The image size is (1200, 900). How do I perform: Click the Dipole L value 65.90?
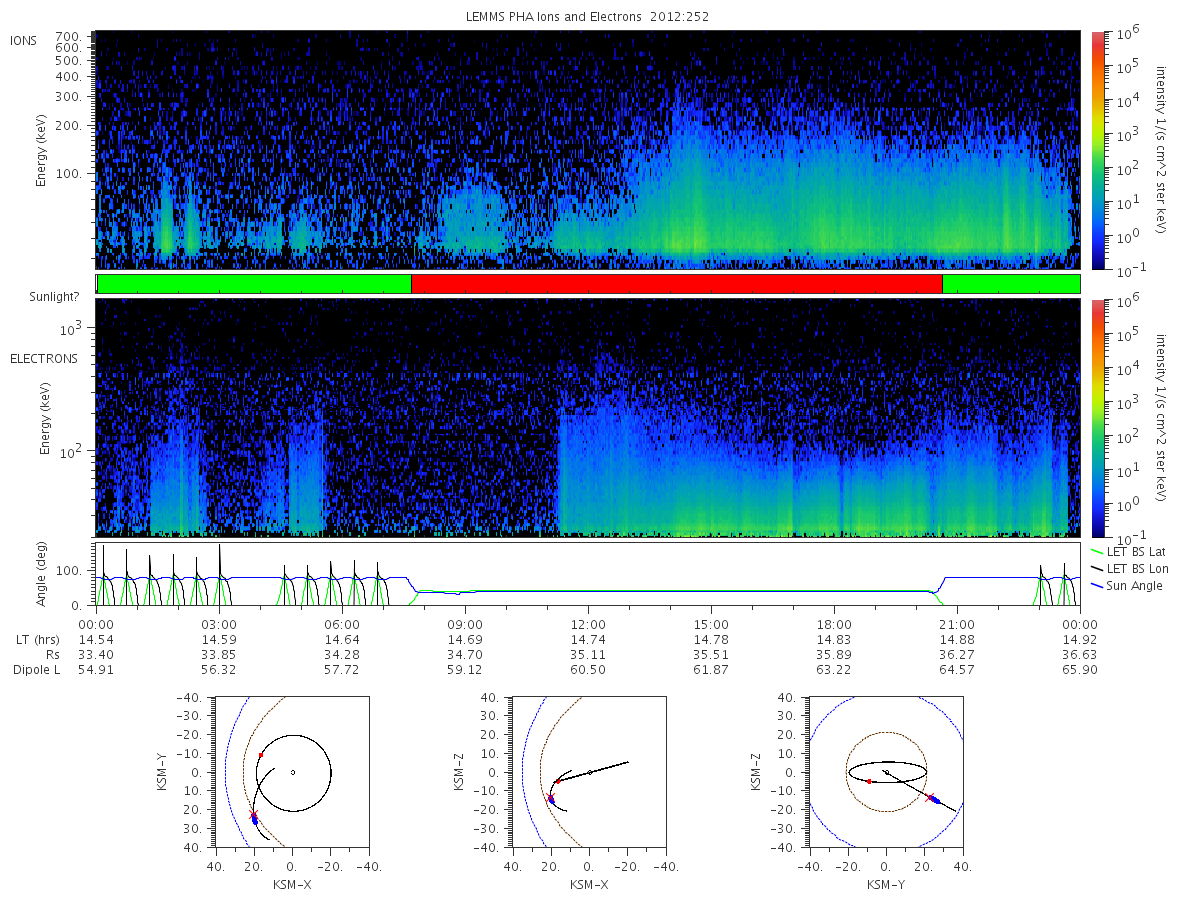click(1080, 670)
